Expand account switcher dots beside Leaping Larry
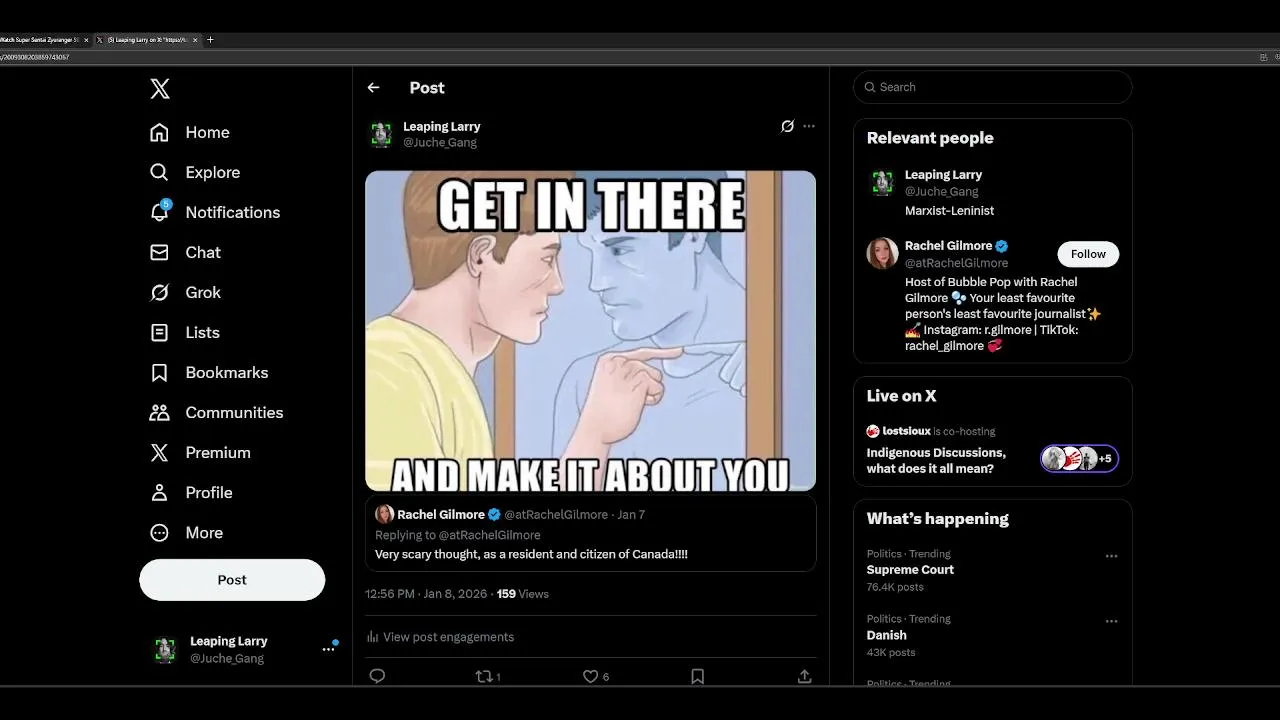The image size is (1280, 720). 328,649
